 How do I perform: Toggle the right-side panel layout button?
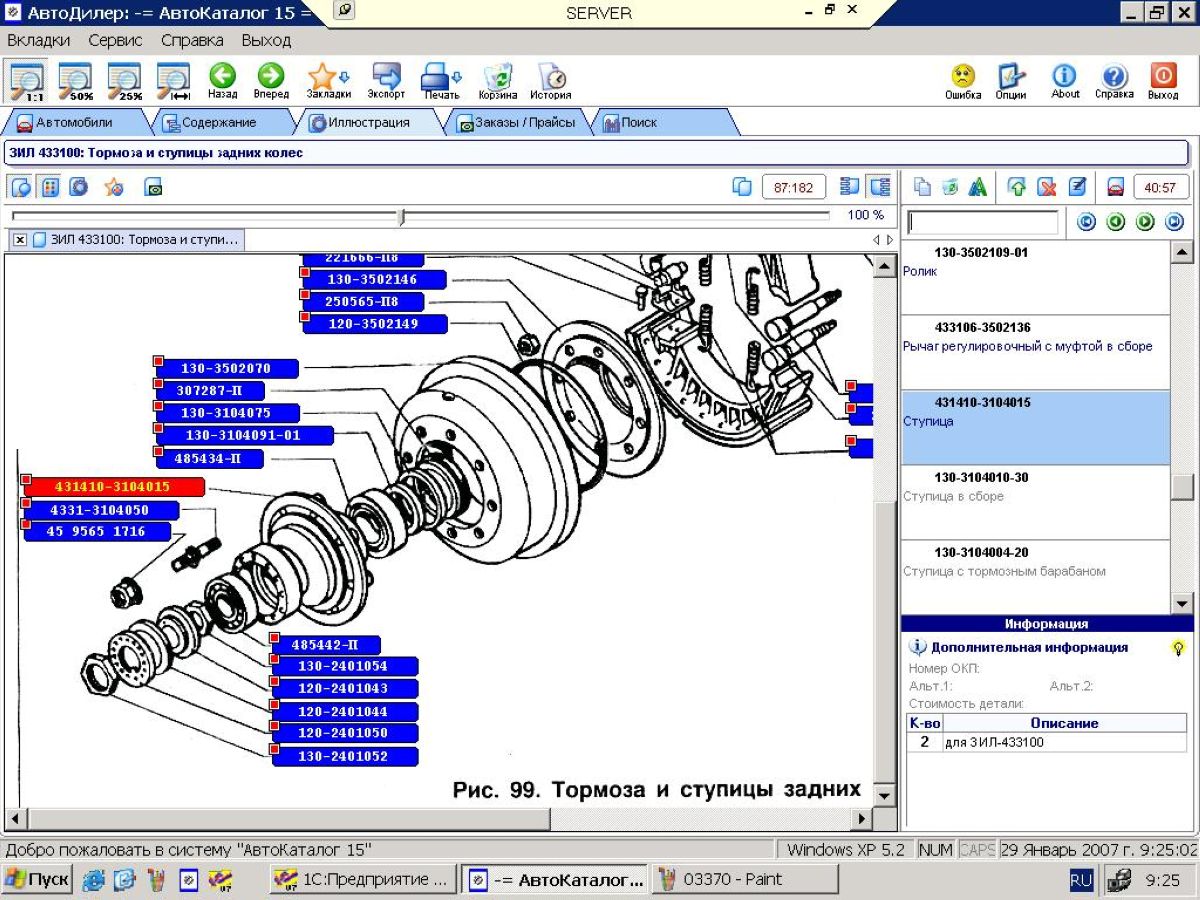[879, 187]
